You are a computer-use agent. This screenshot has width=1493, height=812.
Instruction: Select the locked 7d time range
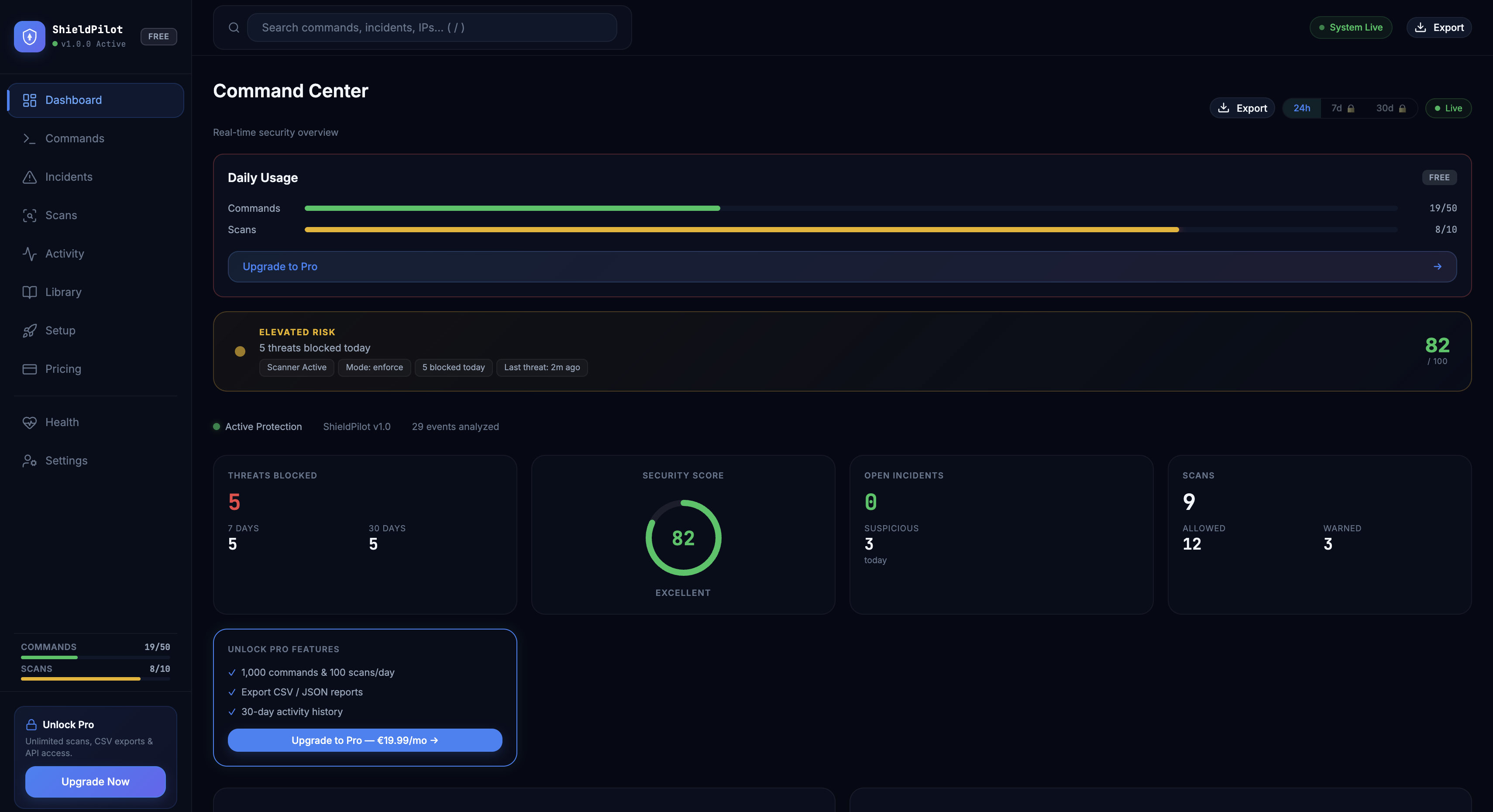click(x=1342, y=108)
